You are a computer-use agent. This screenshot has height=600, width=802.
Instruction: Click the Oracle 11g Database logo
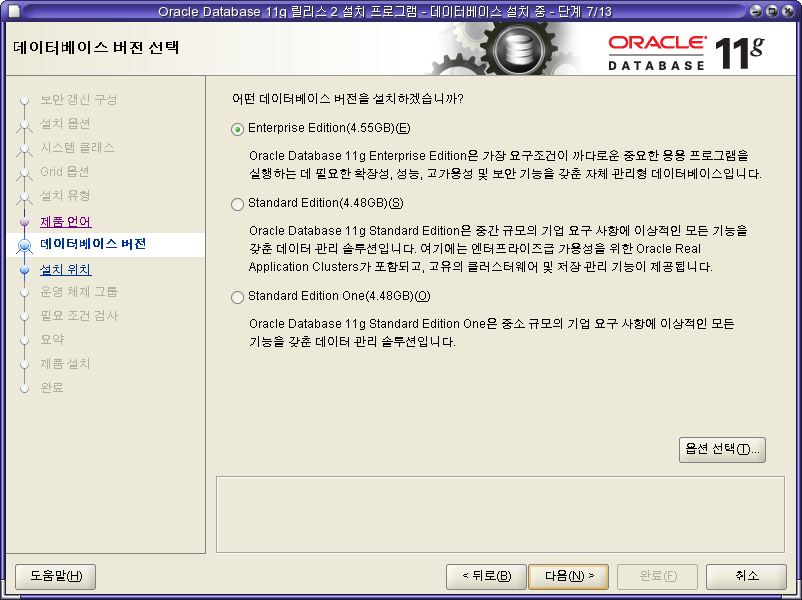tap(685, 49)
